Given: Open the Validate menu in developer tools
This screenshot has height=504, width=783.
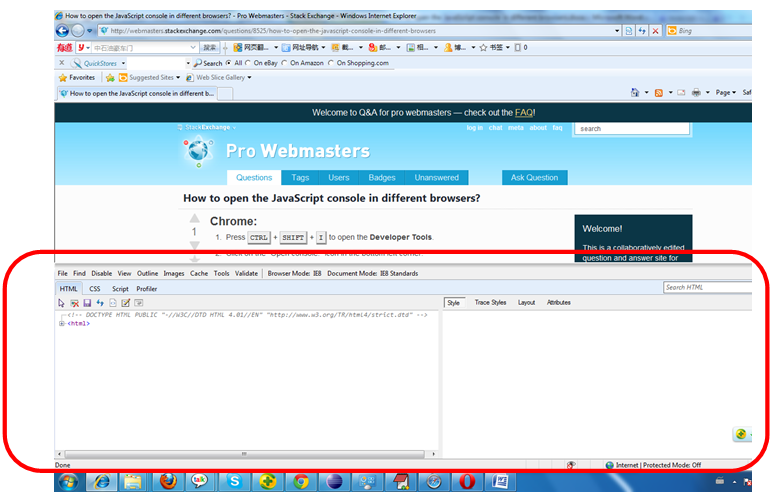Looking at the screenshot, I should (246, 274).
